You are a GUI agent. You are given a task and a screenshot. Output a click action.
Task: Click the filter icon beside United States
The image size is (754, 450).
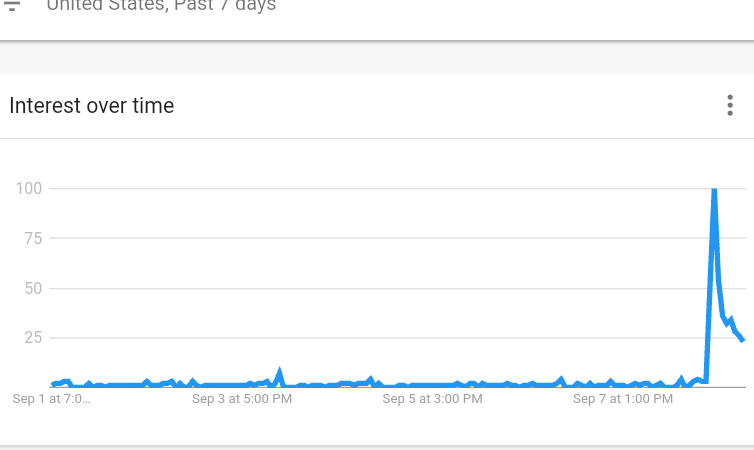click(12, 5)
